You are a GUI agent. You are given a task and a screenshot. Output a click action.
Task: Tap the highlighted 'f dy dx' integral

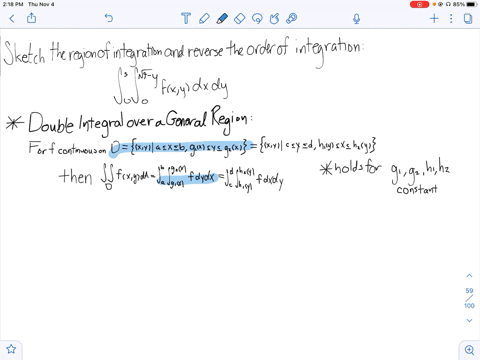187,178
